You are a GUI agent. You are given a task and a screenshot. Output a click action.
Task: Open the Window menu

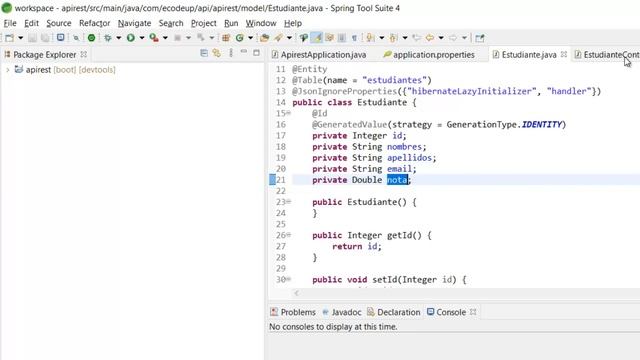[x=261, y=23]
